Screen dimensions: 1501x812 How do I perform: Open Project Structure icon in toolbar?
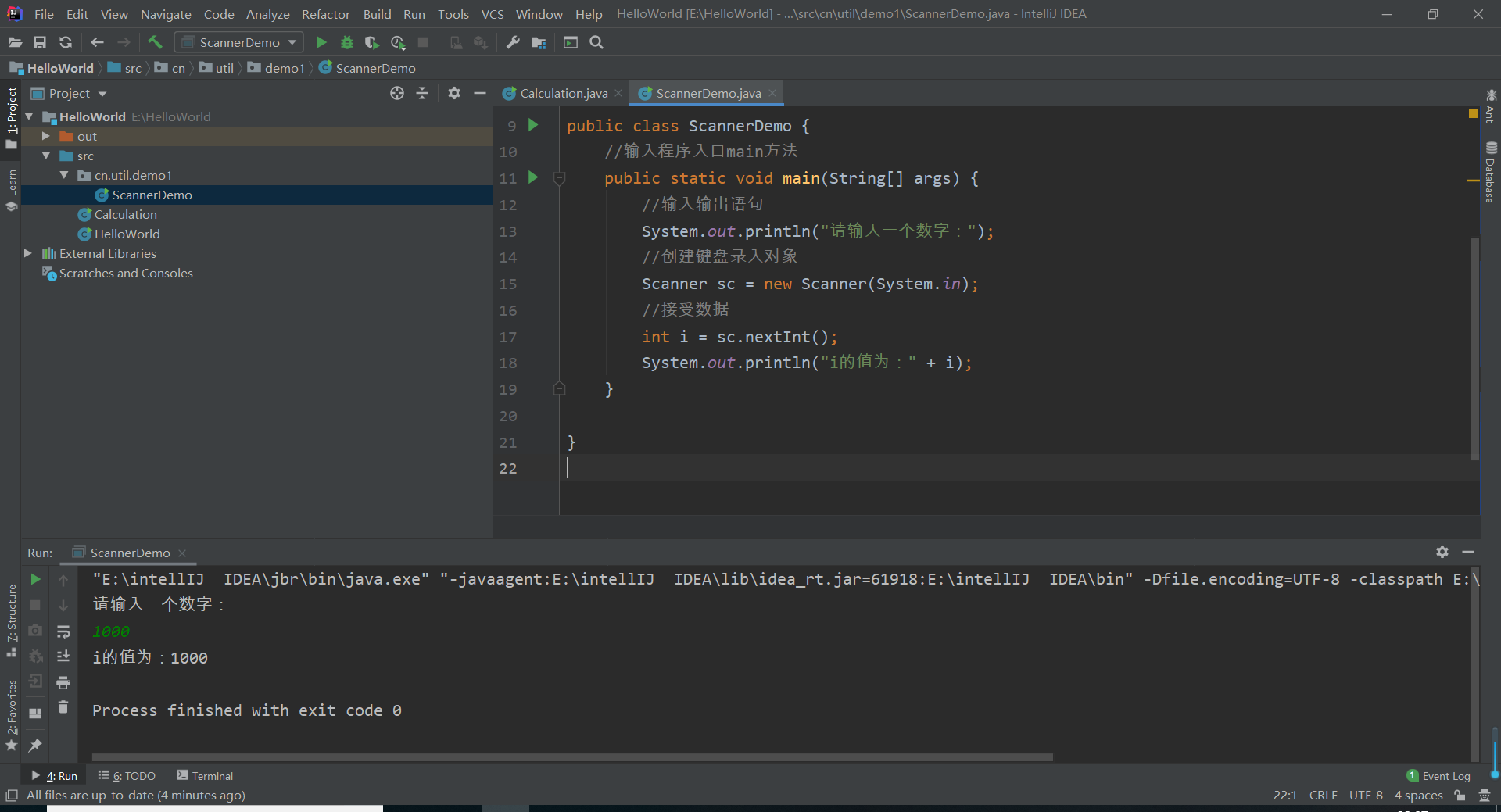539,42
